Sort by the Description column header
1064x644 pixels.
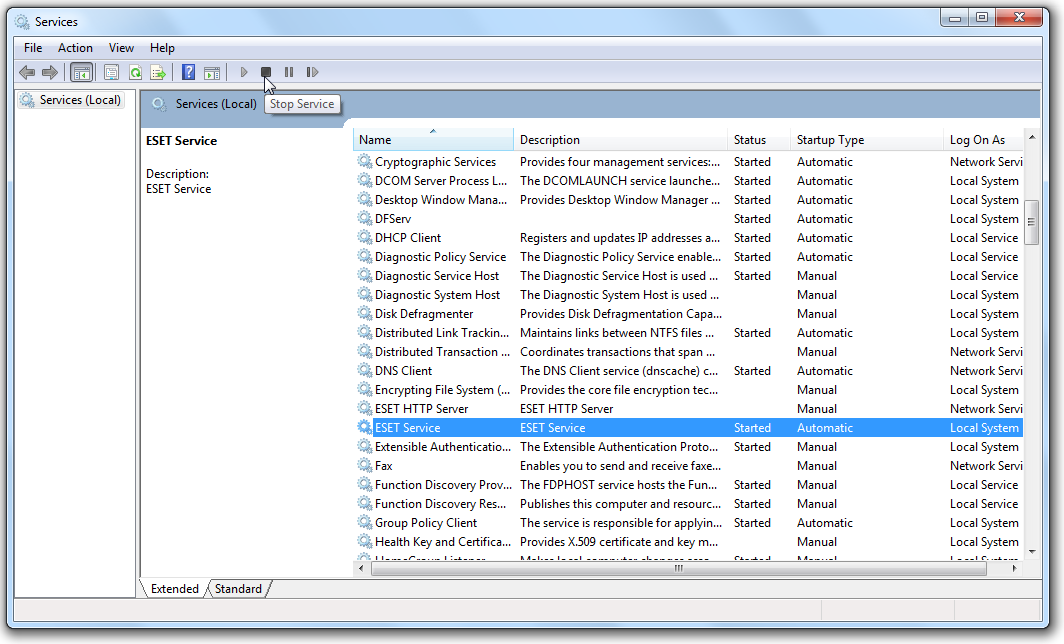(x=620, y=140)
